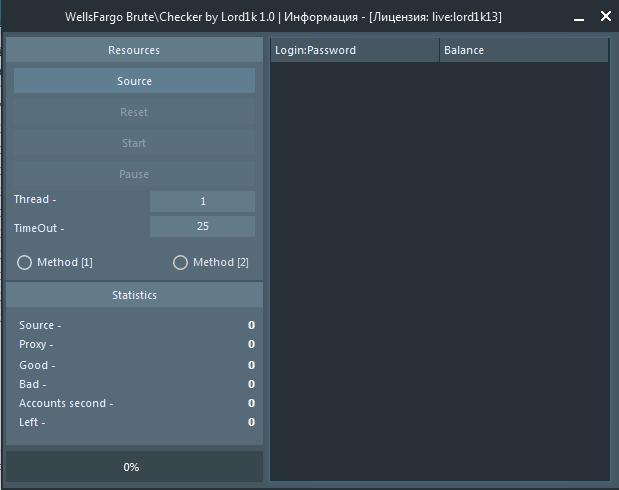Select the Method [1] radio button
Screen dimensions: 619x490
(24, 263)
